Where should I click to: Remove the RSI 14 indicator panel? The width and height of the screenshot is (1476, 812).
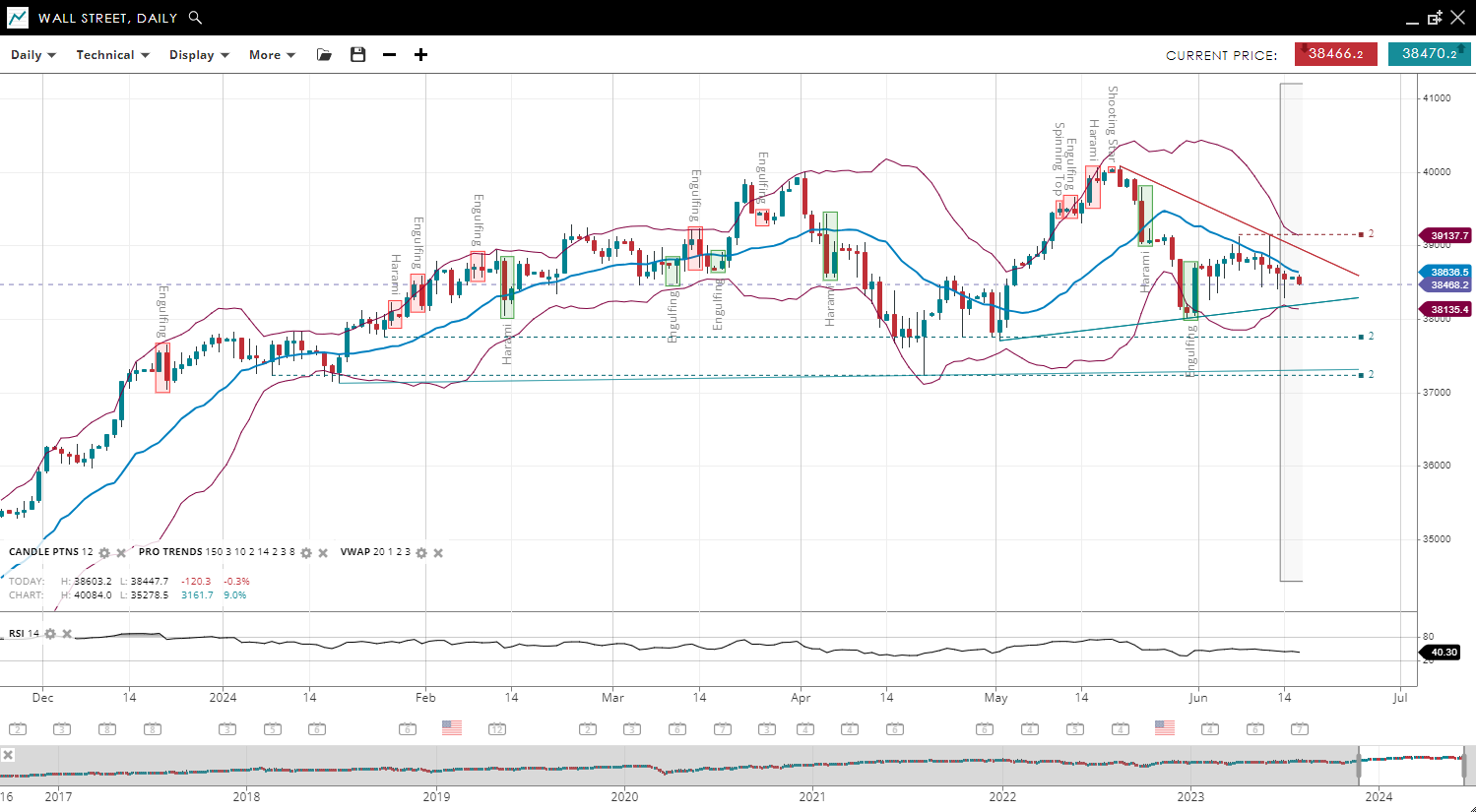pos(67,634)
